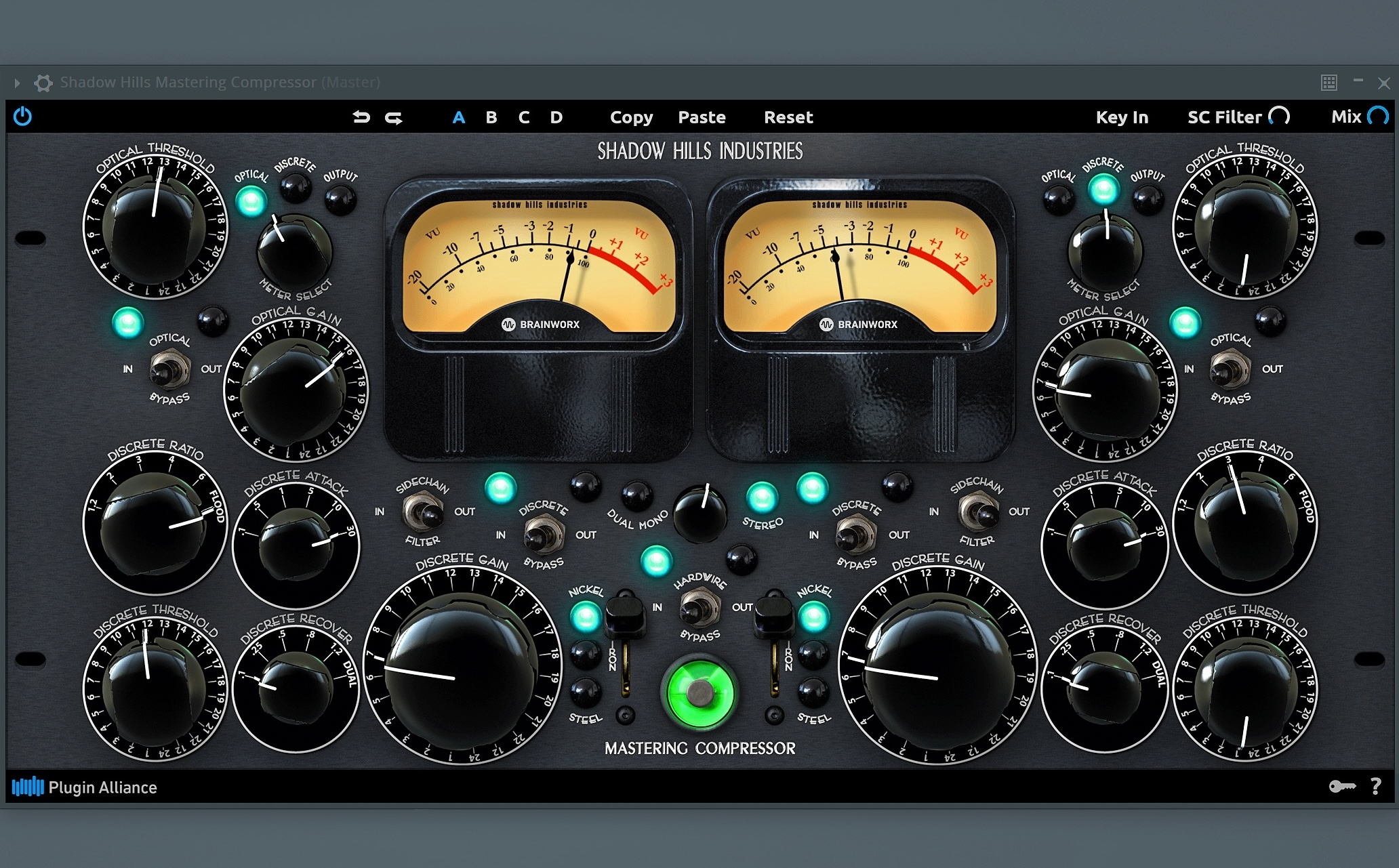1399x868 pixels.
Task: Click the left Optical Threshold knob
Action: (x=155, y=227)
